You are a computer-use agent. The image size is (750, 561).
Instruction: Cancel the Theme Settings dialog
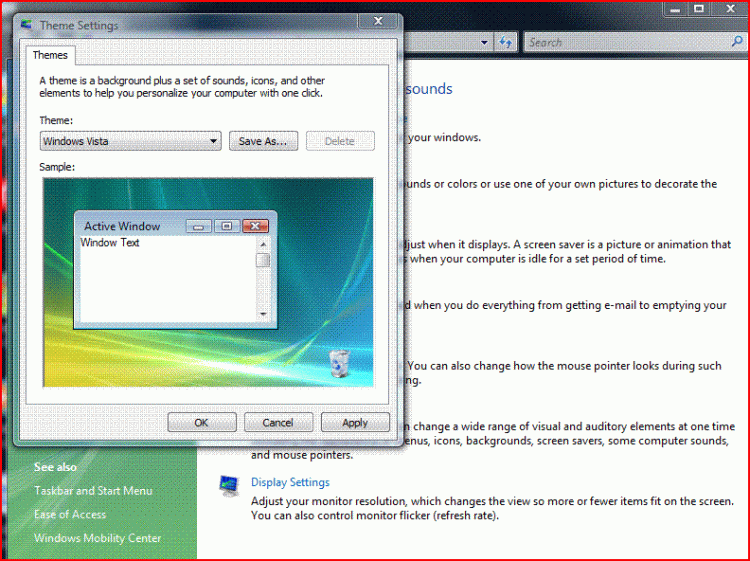[278, 423]
